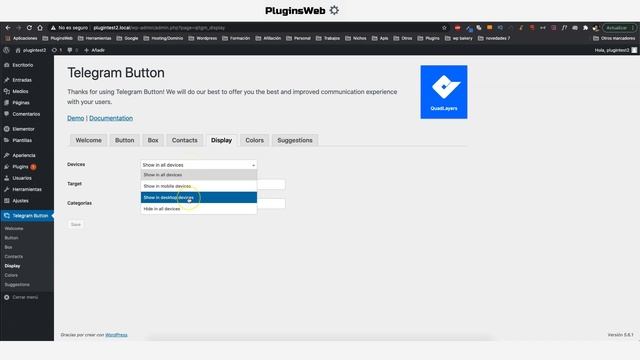Open 'Hola, plugintest2' user menu
640x360 pixels.
616,50
